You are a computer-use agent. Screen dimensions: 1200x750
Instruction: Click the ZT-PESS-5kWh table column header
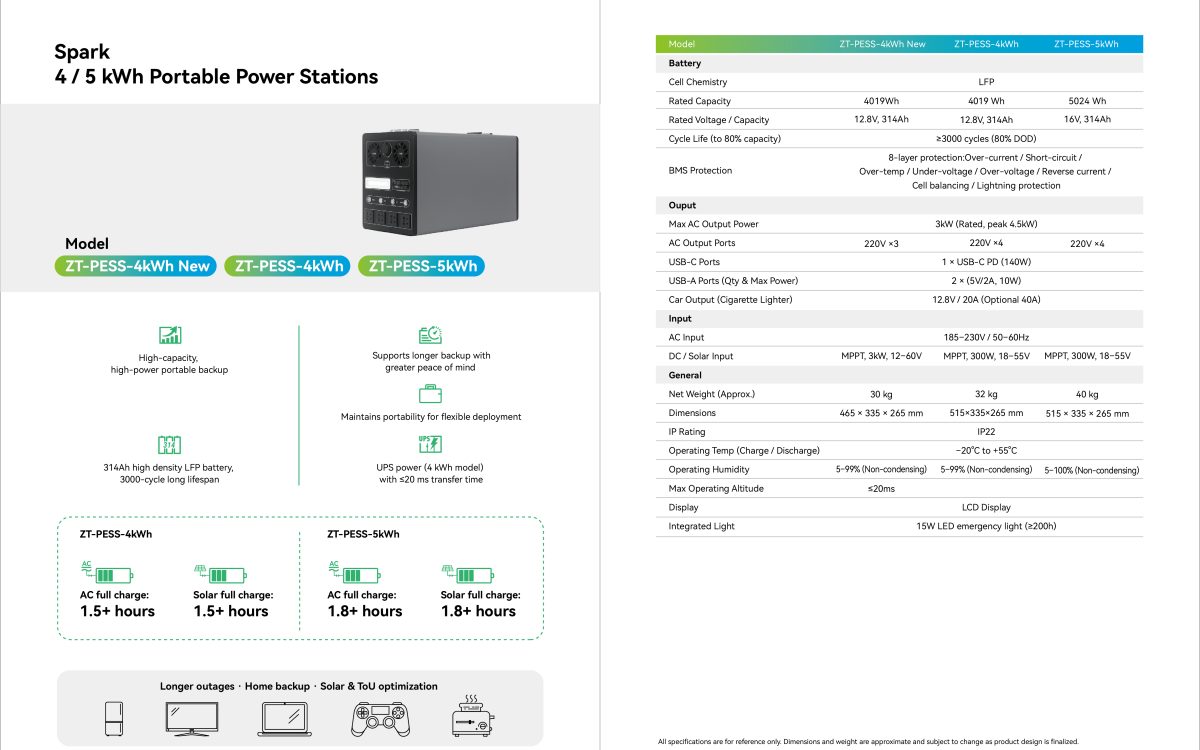[1086, 44]
